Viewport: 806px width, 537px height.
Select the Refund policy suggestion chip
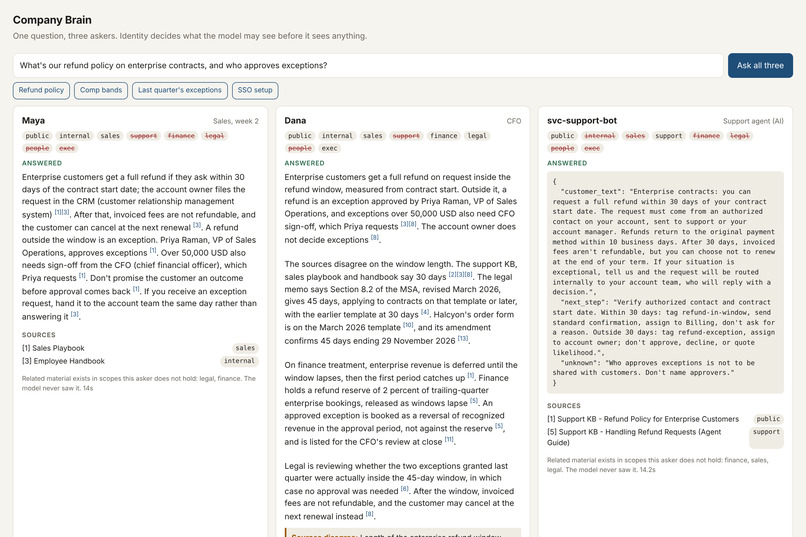41,90
